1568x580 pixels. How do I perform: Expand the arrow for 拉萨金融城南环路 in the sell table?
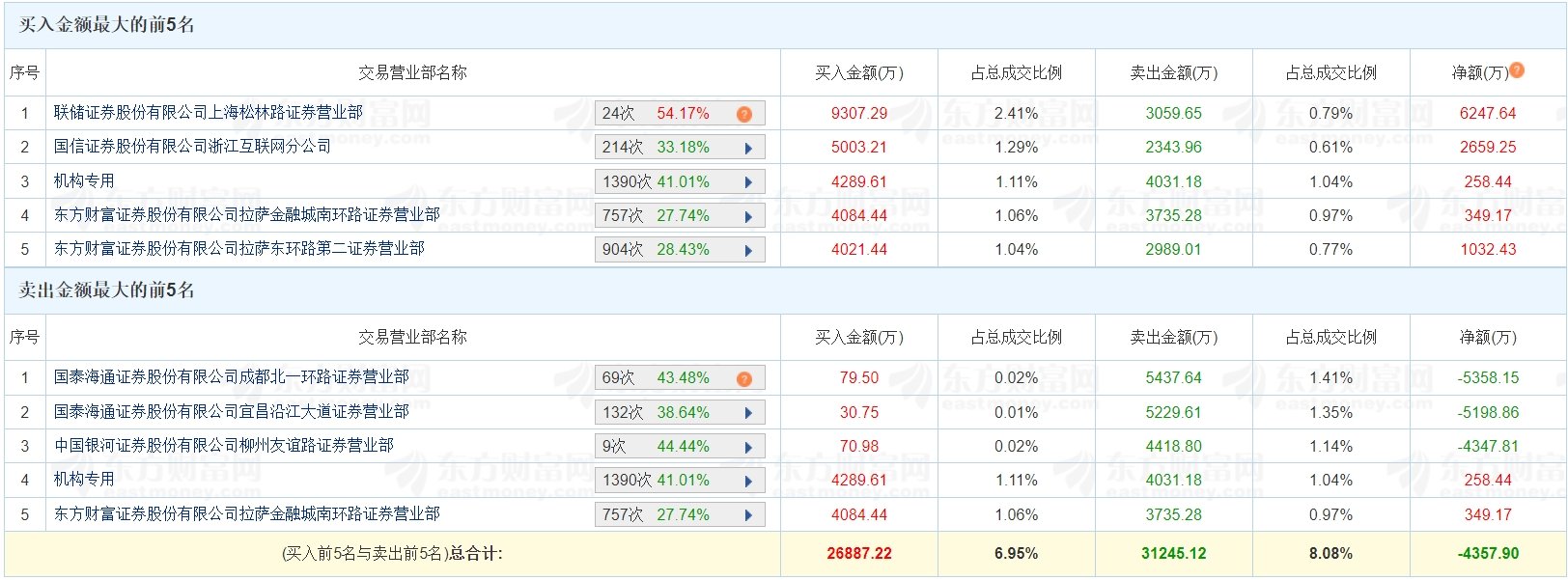748,515
